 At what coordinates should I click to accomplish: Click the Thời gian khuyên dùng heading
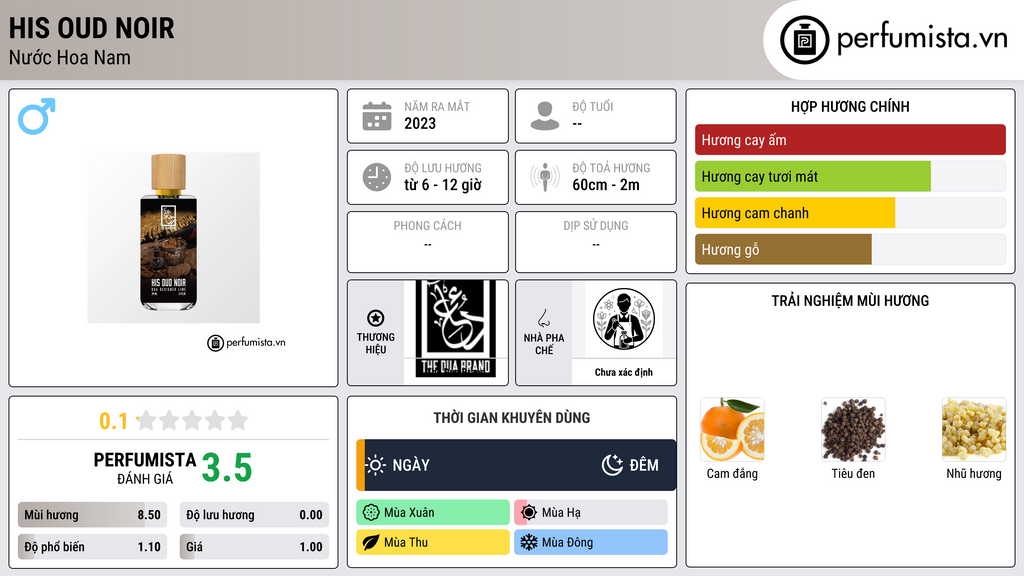(x=512, y=418)
